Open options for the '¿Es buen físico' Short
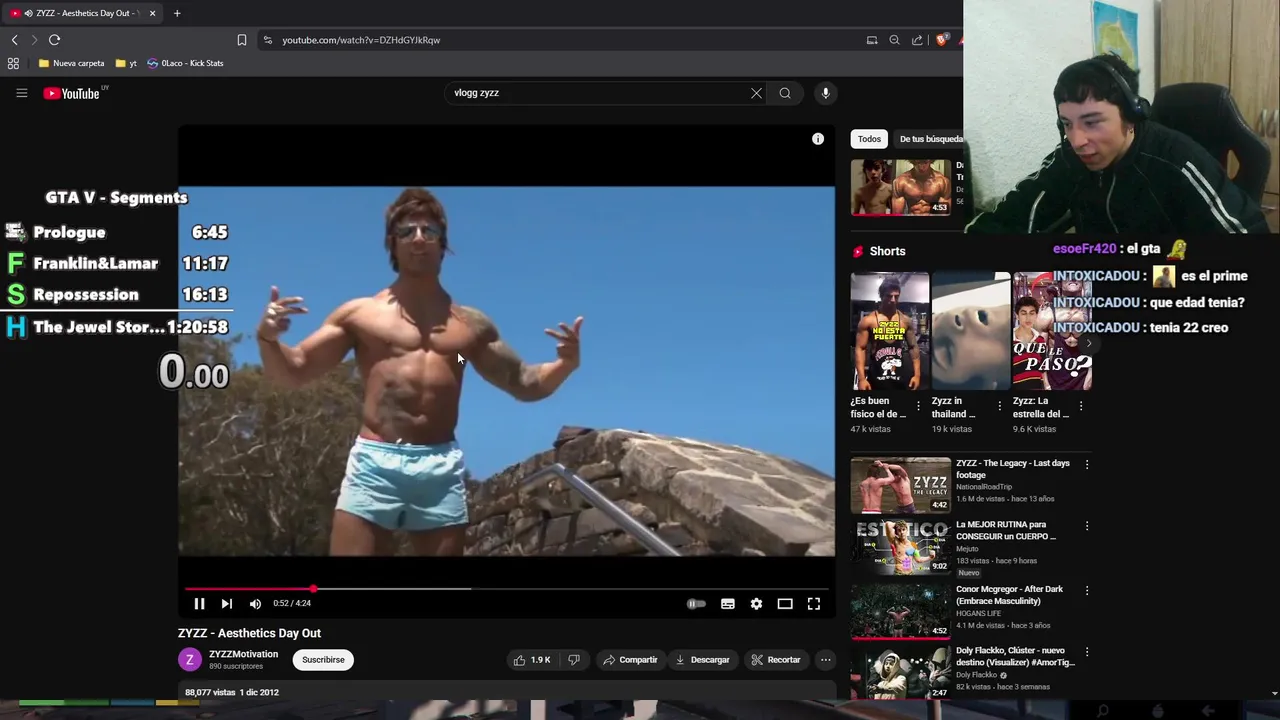Viewport: 1280px width, 720px height. click(x=918, y=406)
